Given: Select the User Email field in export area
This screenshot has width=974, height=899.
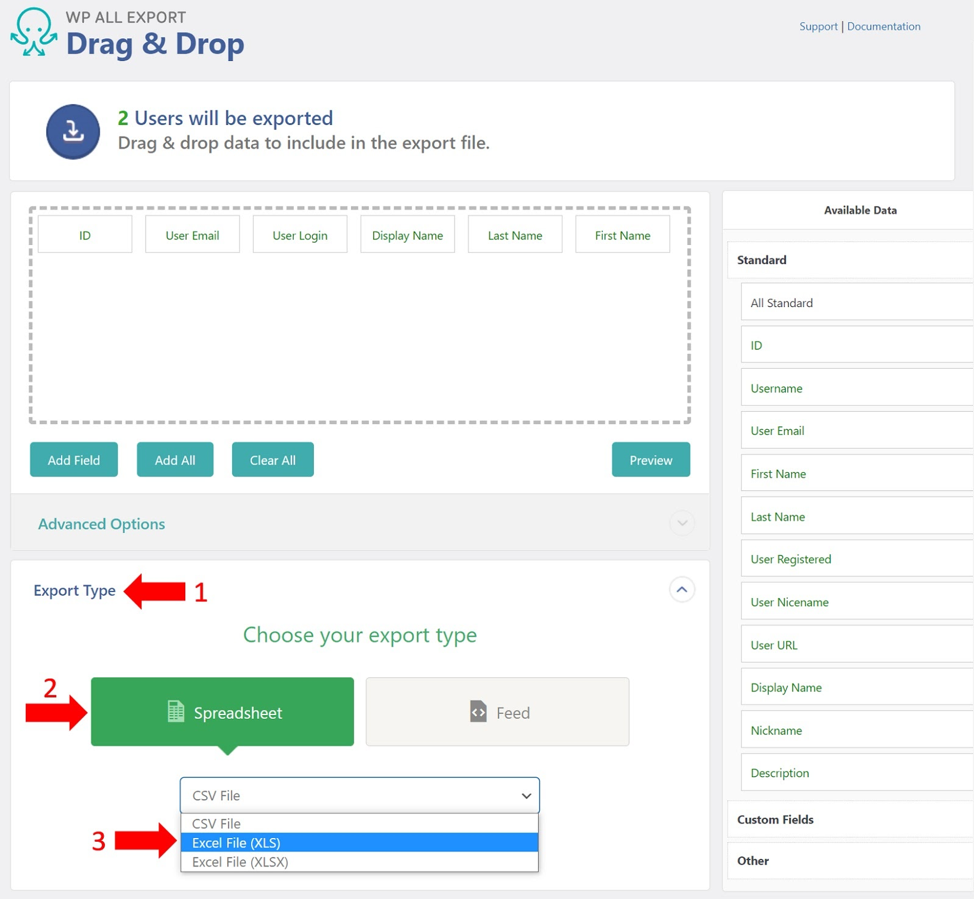Looking at the screenshot, I should (x=193, y=235).
